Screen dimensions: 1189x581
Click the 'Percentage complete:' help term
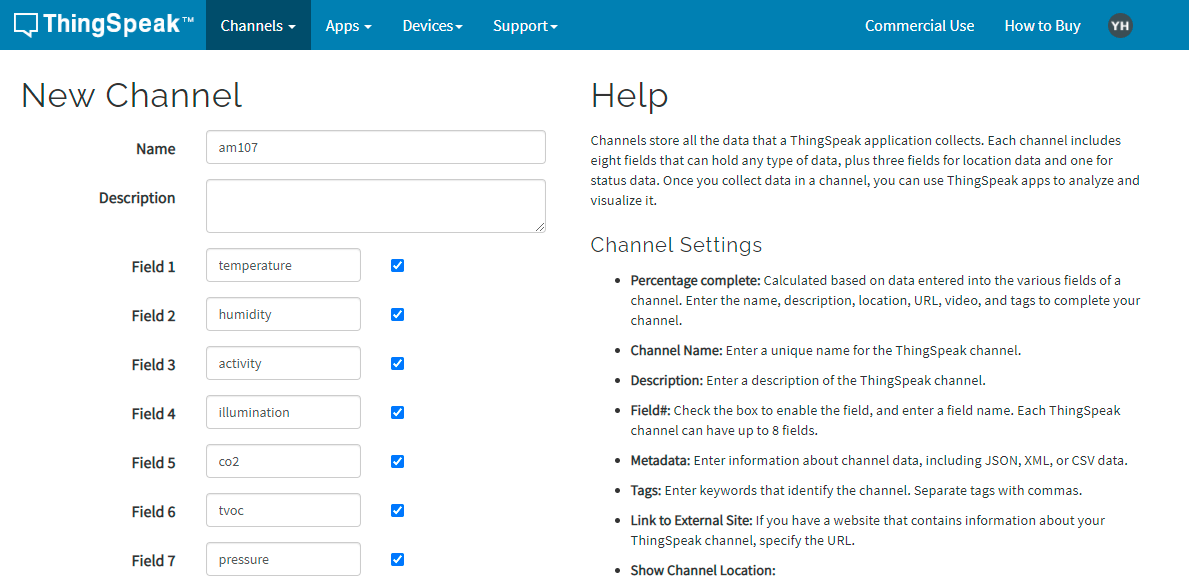695,281
